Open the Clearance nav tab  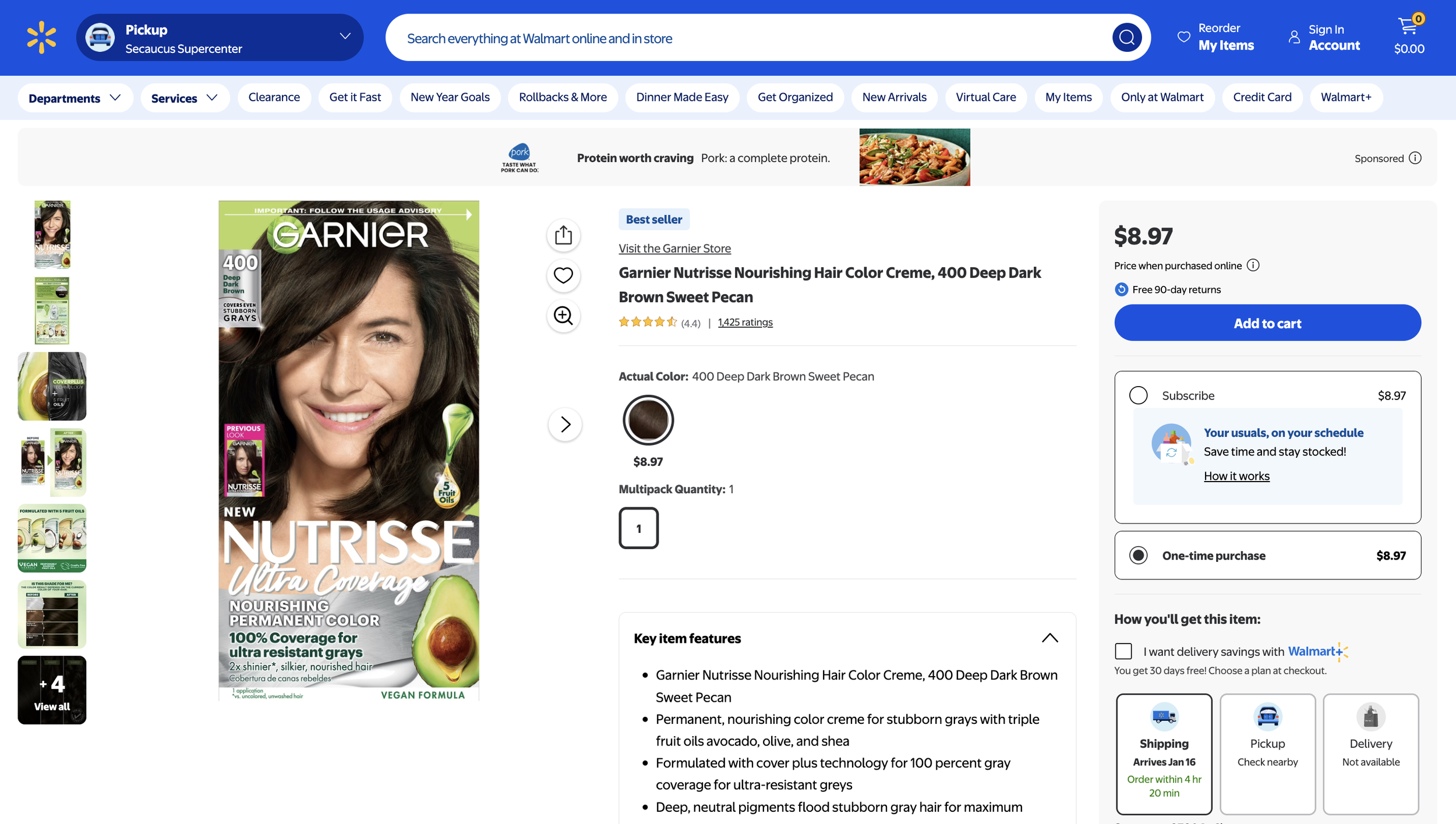(274, 97)
